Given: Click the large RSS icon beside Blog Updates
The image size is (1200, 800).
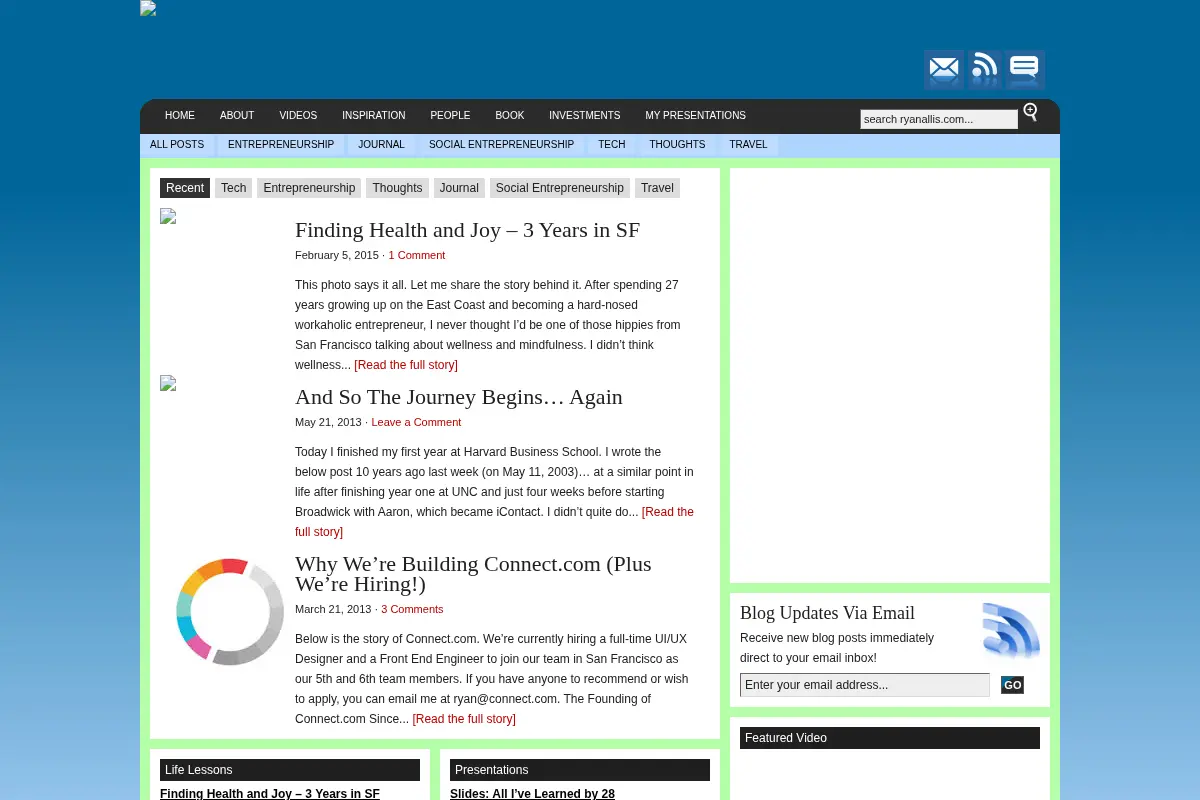Looking at the screenshot, I should (1011, 631).
